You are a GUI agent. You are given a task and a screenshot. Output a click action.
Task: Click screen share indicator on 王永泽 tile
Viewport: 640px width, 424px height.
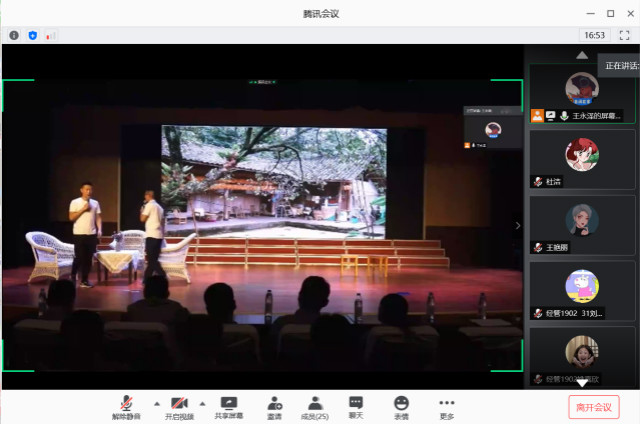pos(551,116)
